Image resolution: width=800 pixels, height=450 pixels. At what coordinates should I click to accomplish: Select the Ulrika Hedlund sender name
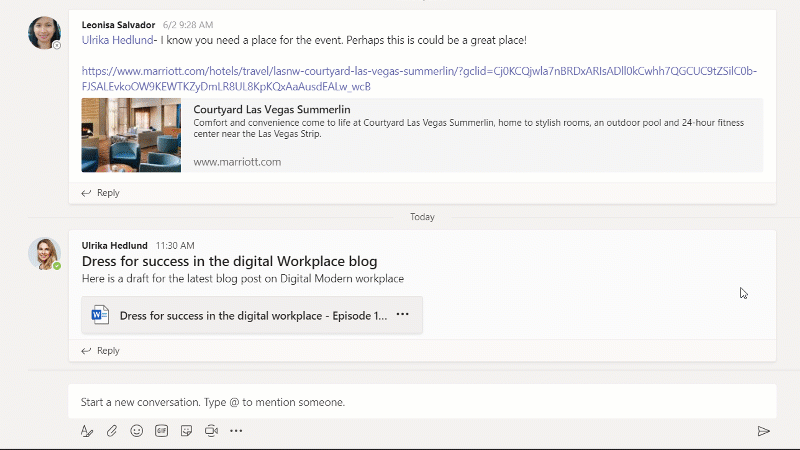click(x=114, y=245)
